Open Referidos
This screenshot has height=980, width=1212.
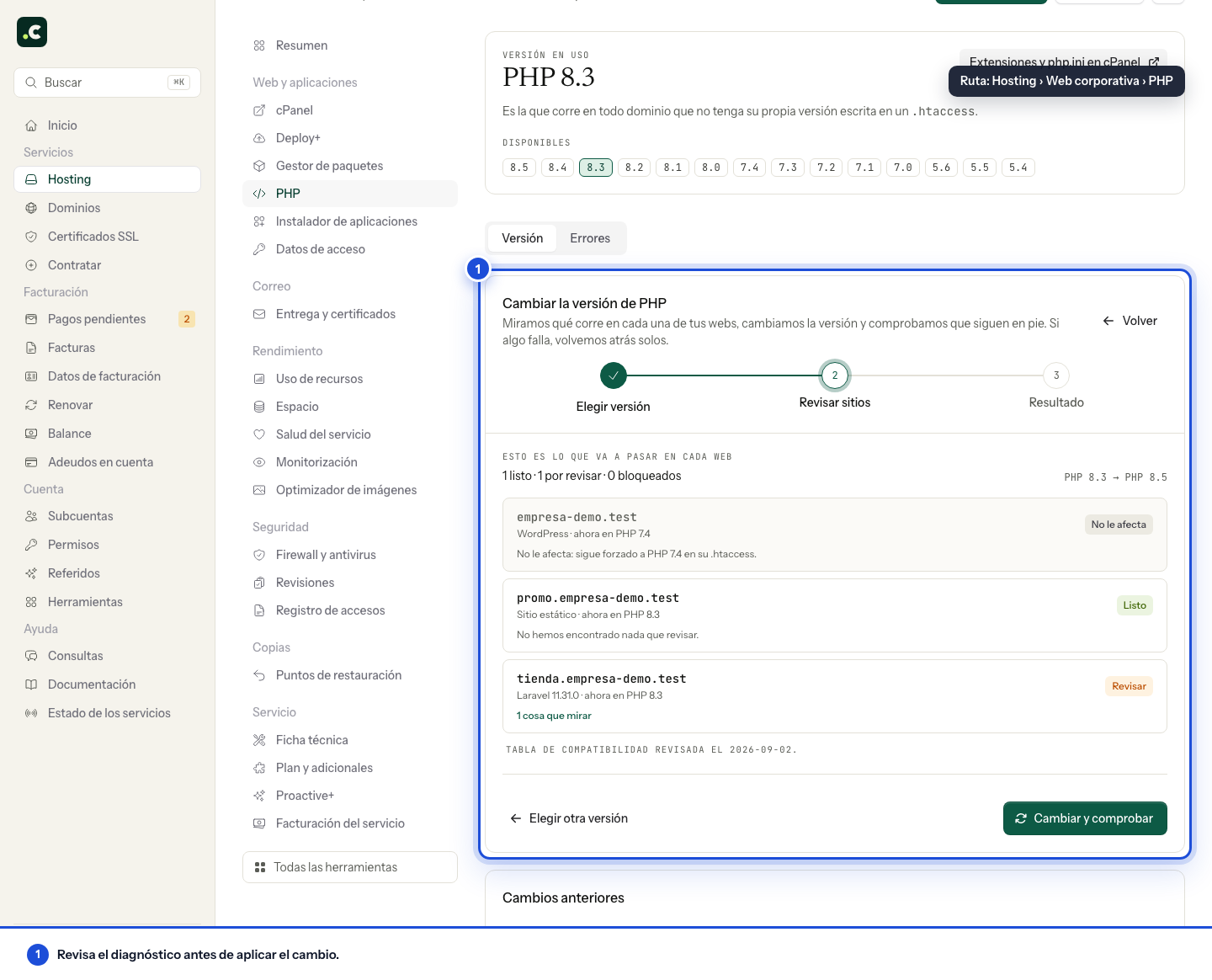[x=107, y=573]
